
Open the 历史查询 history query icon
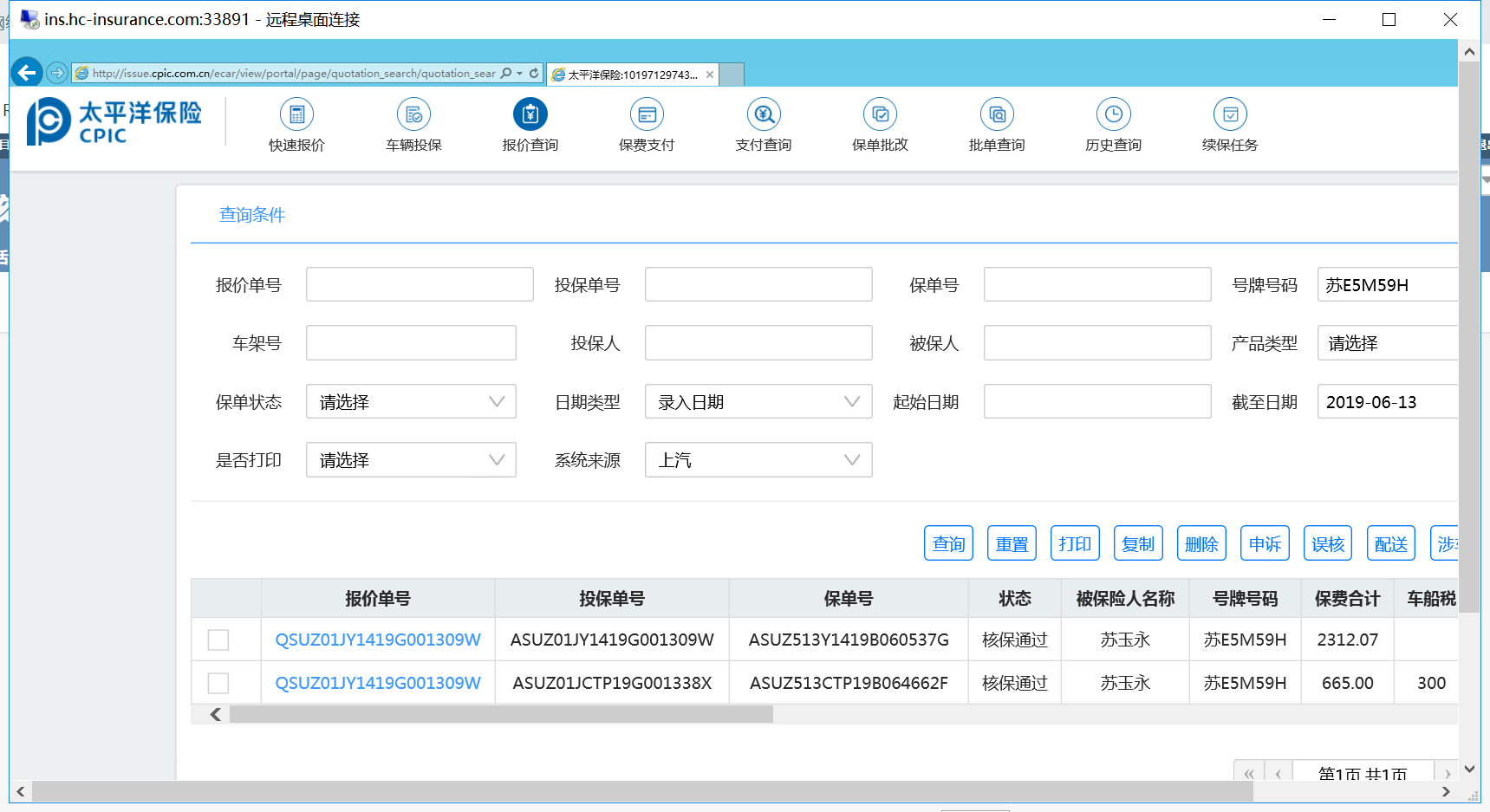[1113, 115]
